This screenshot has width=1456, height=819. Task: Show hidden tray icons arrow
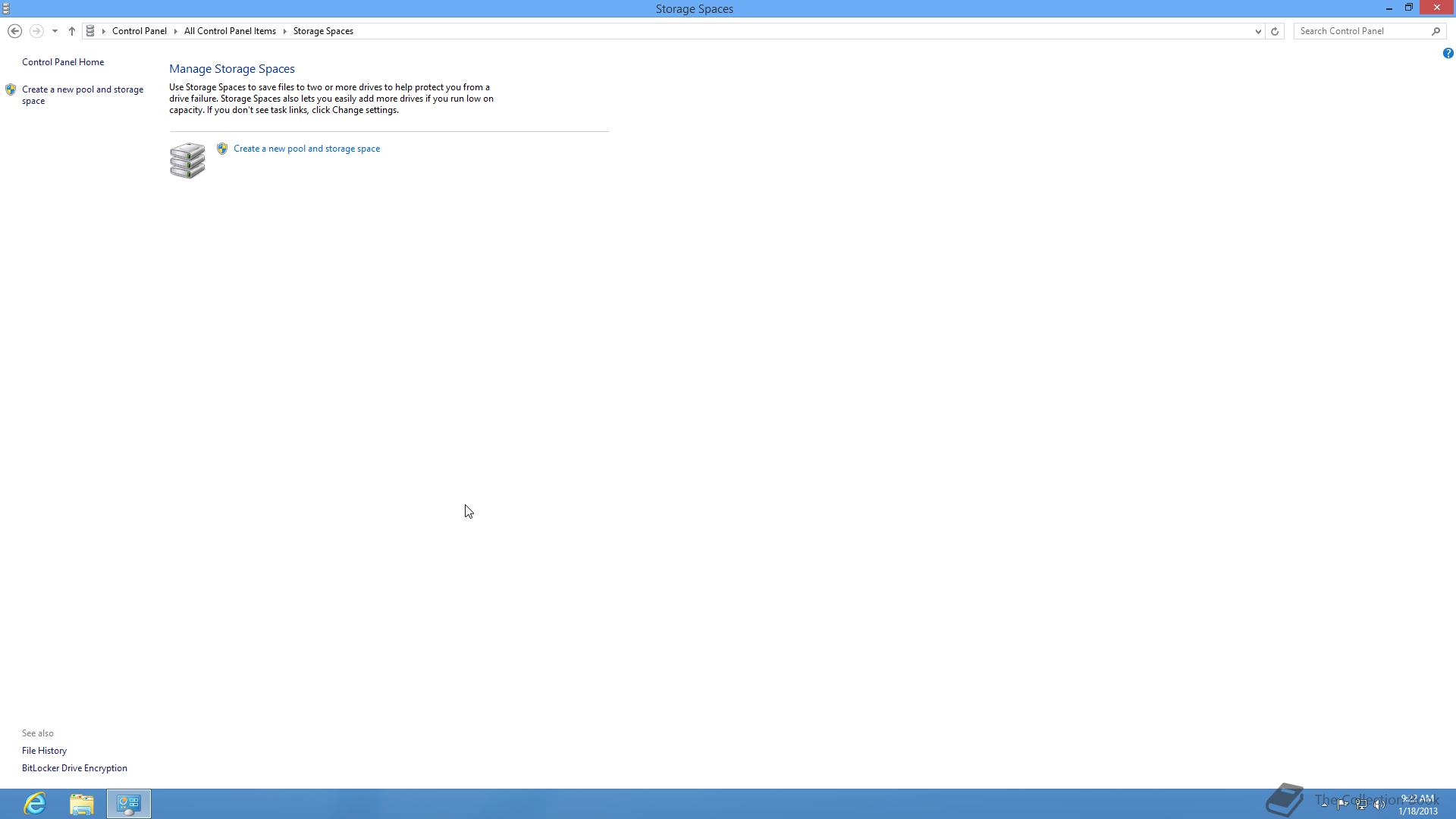pos(1324,804)
